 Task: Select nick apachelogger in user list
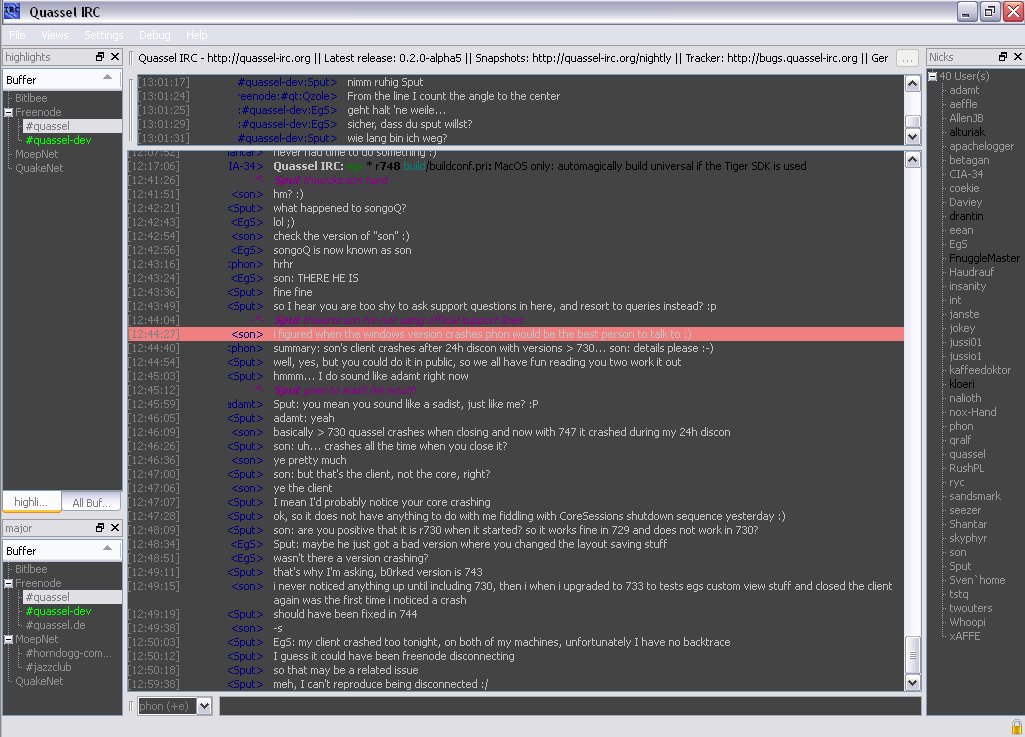(x=981, y=146)
